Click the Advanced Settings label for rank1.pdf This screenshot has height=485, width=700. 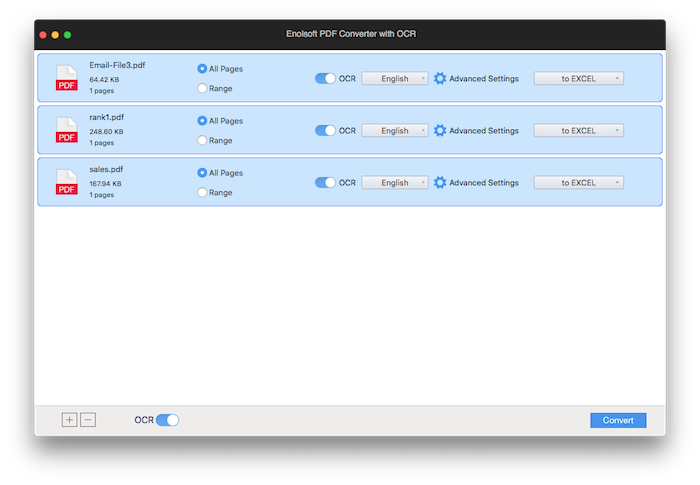pos(484,130)
